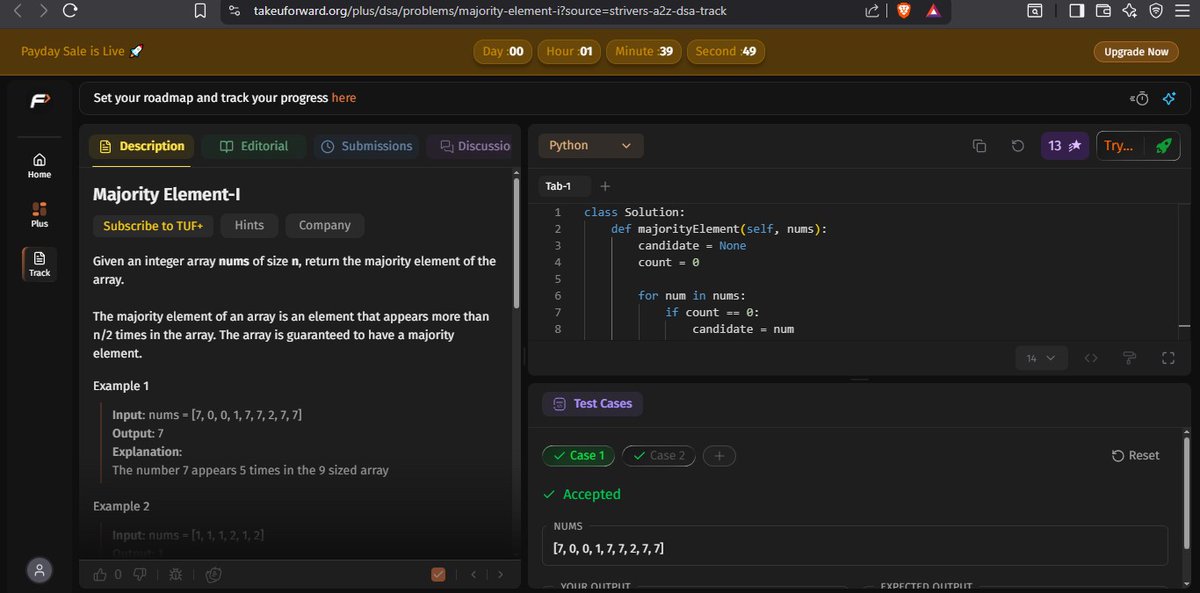Image resolution: width=1200 pixels, height=593 pixels.
Task: Like the problem with thumbs up
Action: (x=100, y=574)
